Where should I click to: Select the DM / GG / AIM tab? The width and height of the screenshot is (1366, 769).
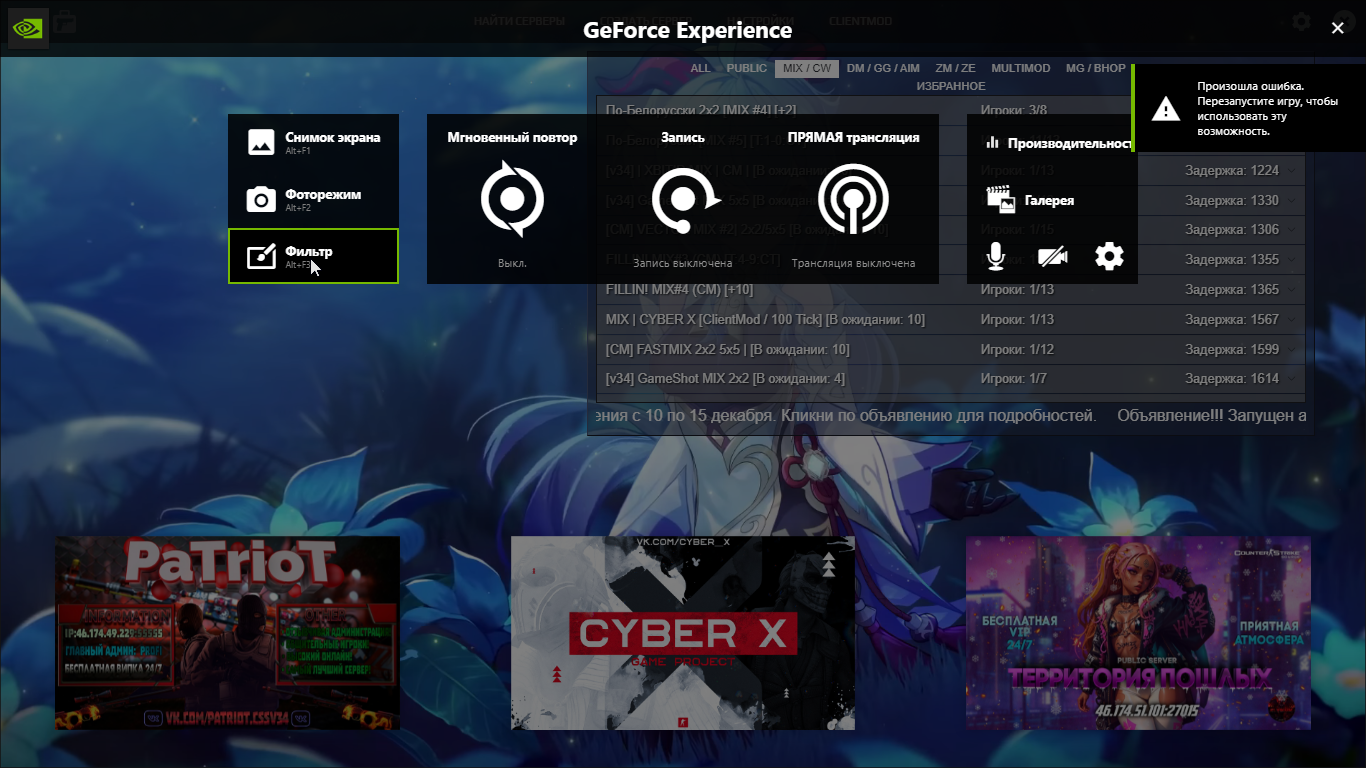pos(883,68)
